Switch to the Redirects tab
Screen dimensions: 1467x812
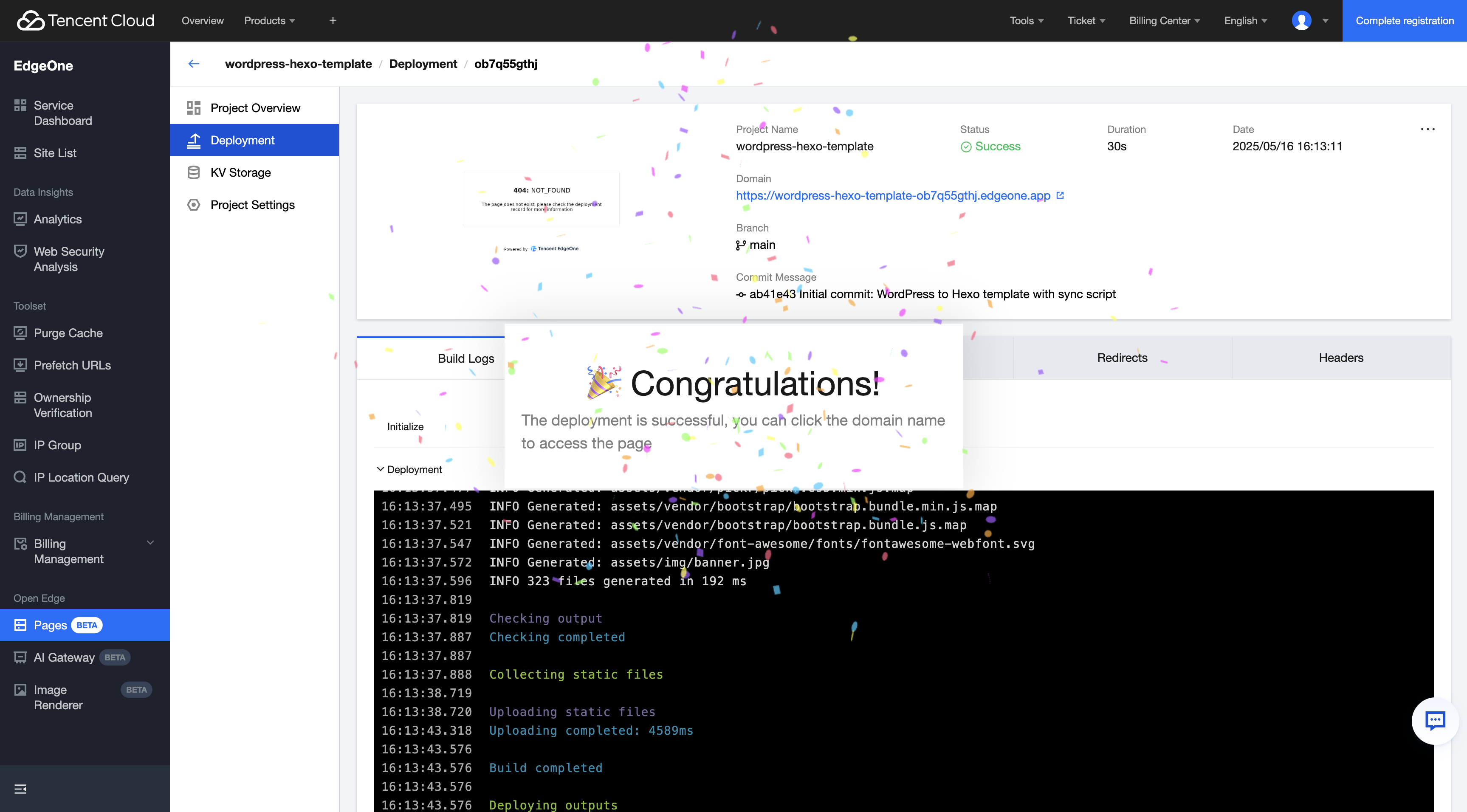coord(1121,358)
